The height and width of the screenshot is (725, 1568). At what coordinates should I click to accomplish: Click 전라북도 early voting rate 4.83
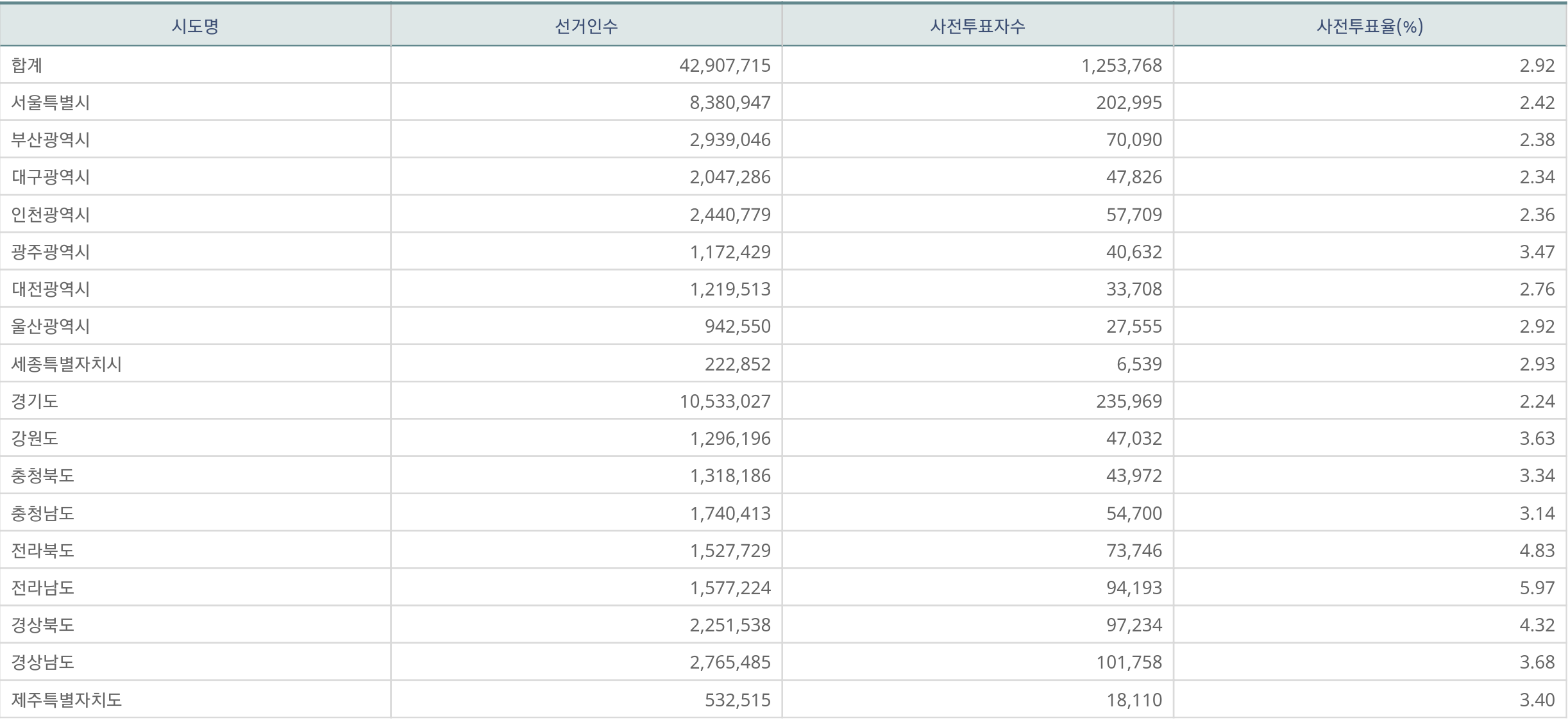point(1537,551)
